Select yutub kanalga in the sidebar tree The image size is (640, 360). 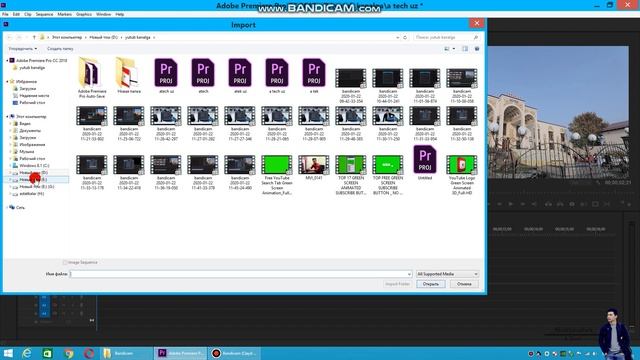pos(31,67)
